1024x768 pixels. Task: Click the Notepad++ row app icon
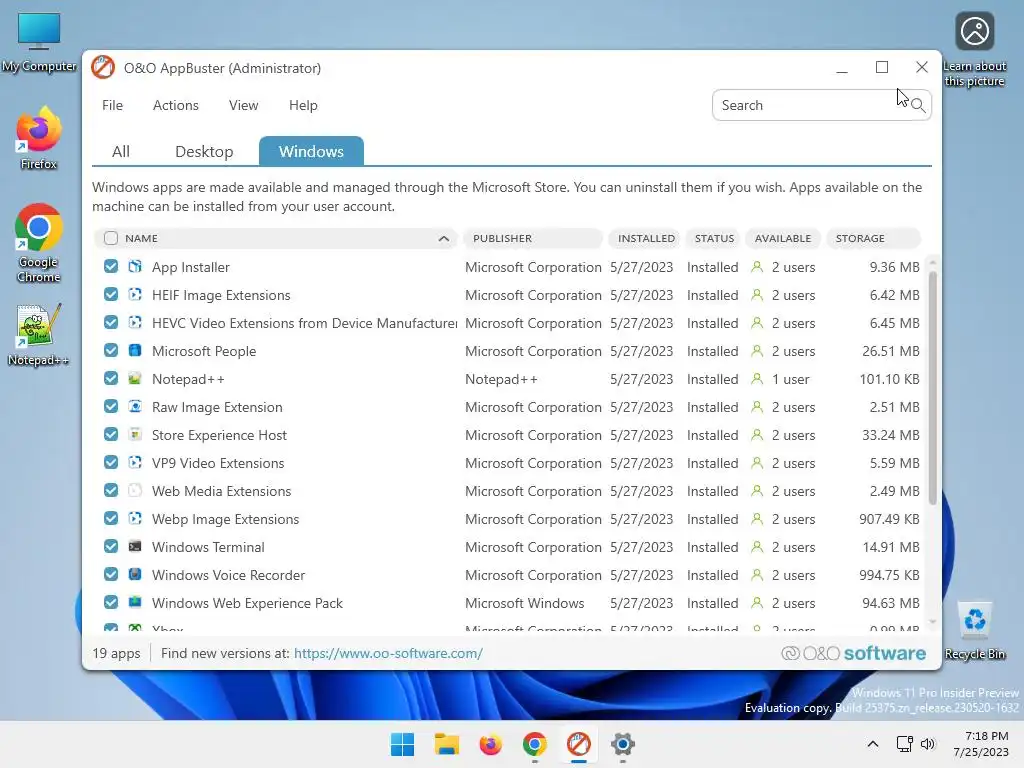coord(135,379)
